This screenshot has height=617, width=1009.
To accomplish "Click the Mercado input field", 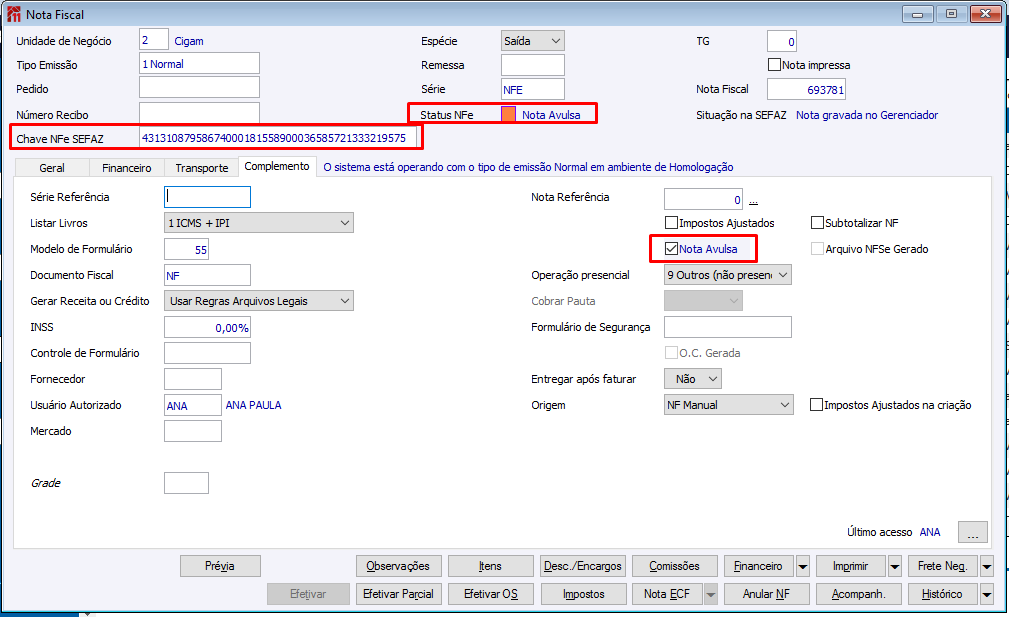I will 192,431.
